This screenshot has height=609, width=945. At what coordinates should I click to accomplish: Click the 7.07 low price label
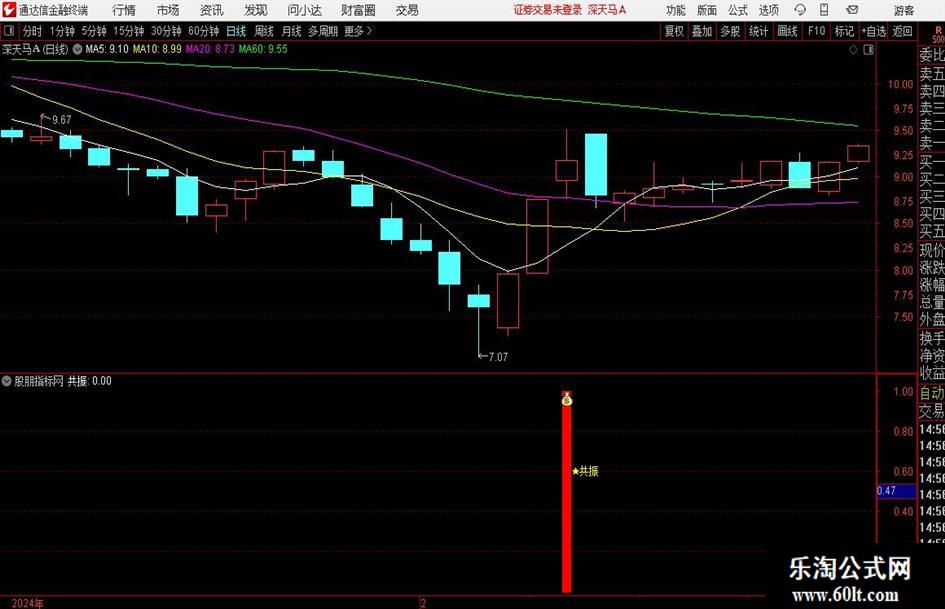pyautogui.click(x=498, y=357)
